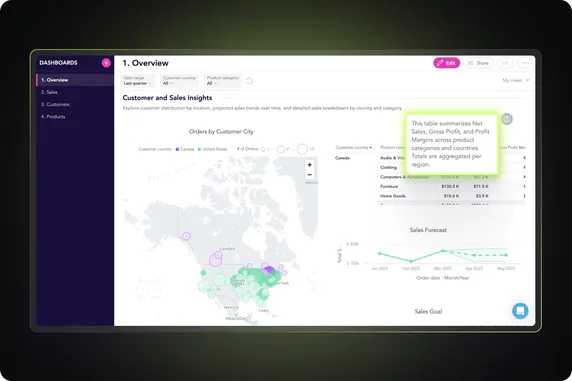Screen dimensions: 572x381
Task: Open the Date range filter dropdown
Action: pos(138,81)
